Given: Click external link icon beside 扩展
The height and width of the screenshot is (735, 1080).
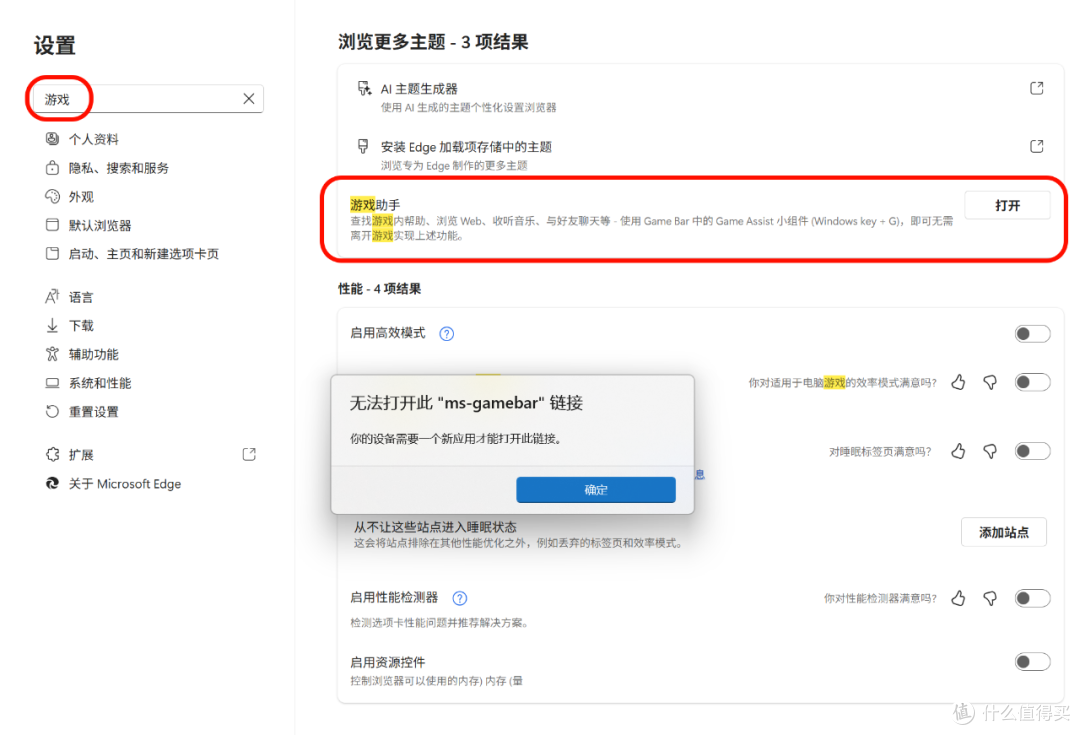Looking at the screenshot, I should pyautogui.click(x=249, y=455).
